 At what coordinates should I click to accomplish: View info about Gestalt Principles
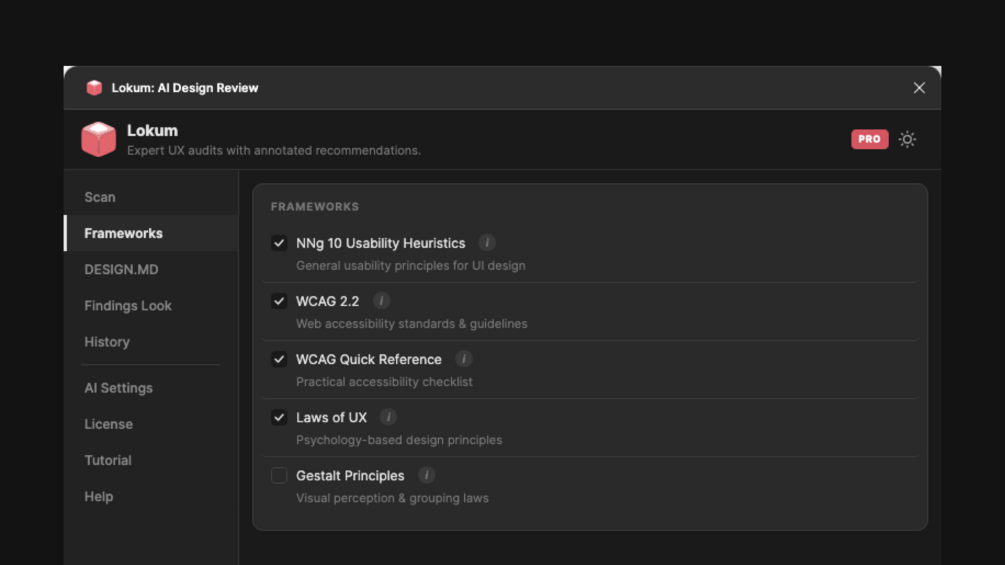click(427, 475)
